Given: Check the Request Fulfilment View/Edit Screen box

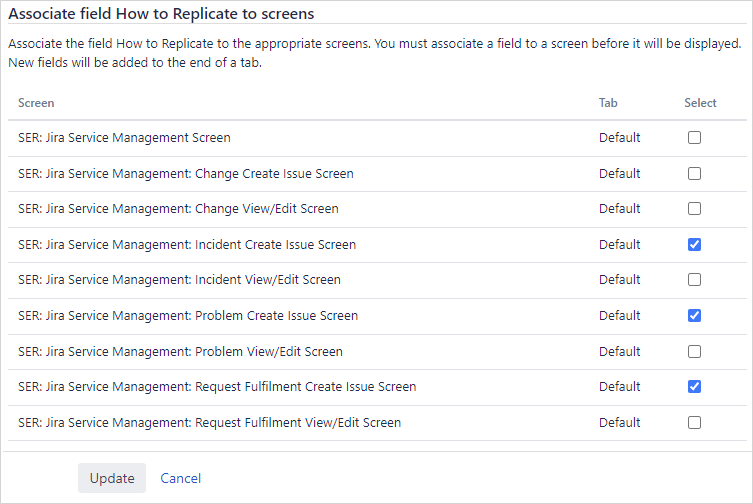Looking at the screenshot, I should click(x=694, y=422).
